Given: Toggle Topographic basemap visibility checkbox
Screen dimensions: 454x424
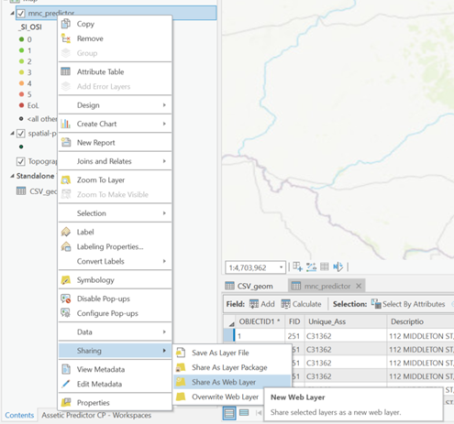Looking at the screenshot, I should 21,161.
